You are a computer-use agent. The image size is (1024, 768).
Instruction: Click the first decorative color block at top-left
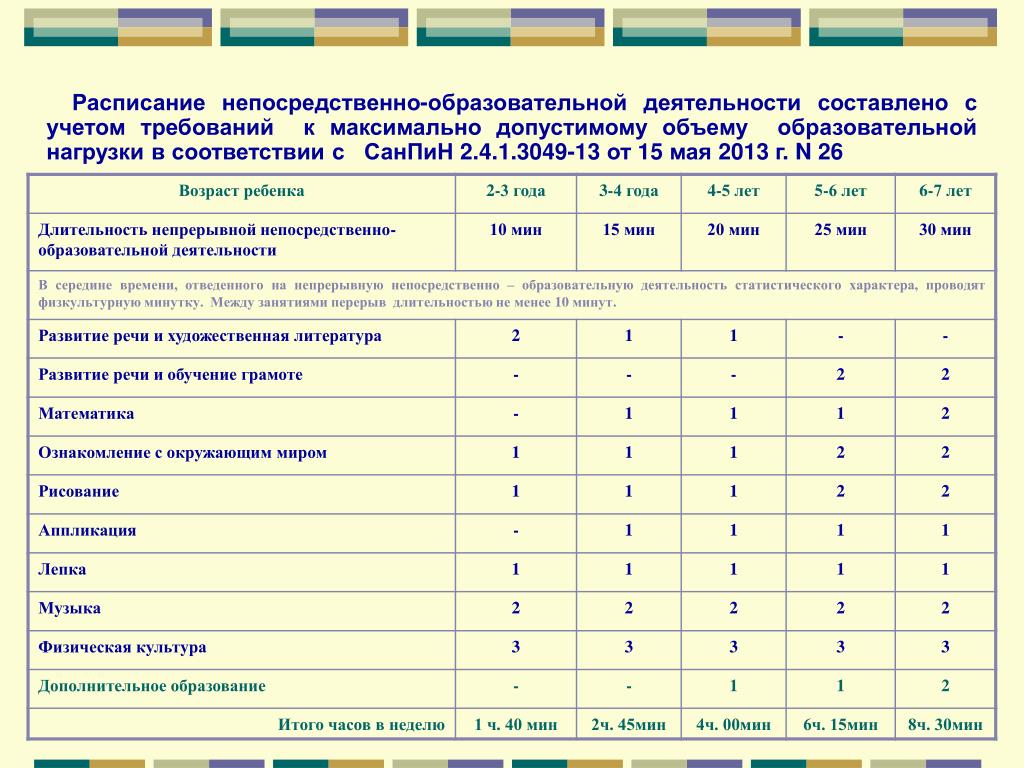tap(118, 27)
